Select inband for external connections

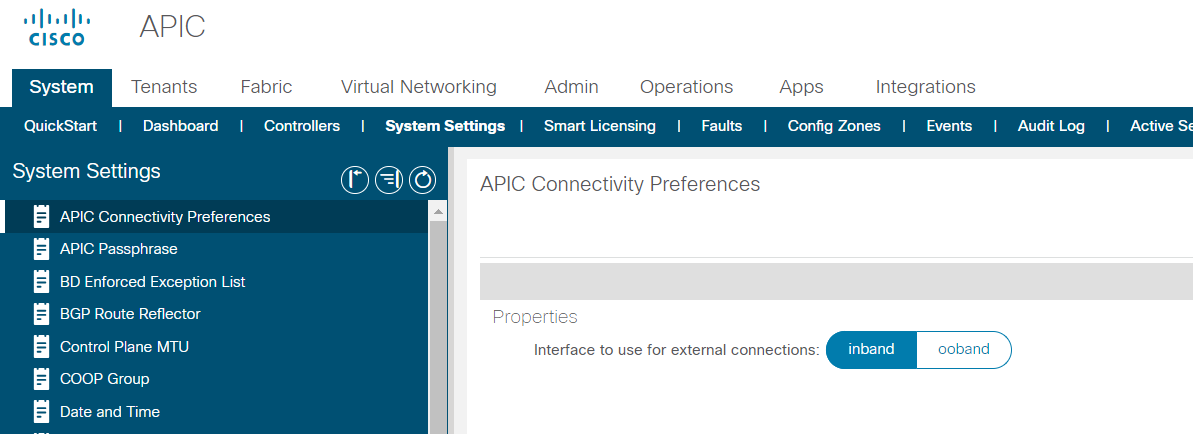point(871,349)
